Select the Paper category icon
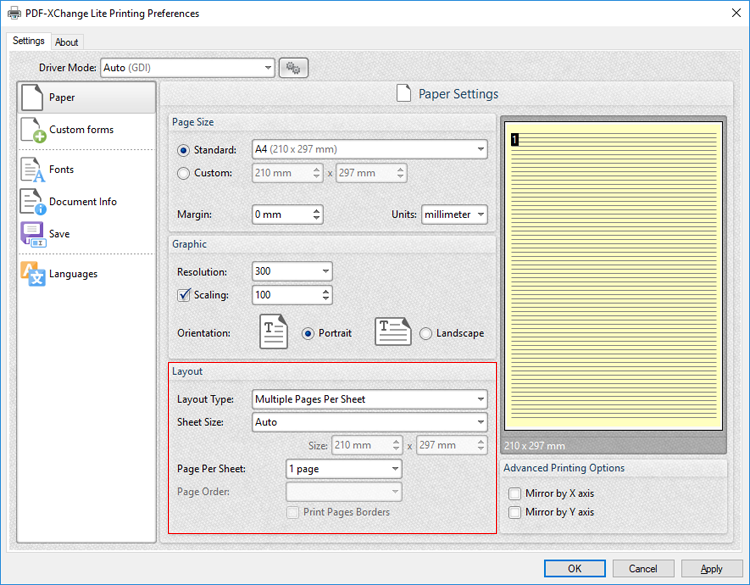 (x=33, y=97)
